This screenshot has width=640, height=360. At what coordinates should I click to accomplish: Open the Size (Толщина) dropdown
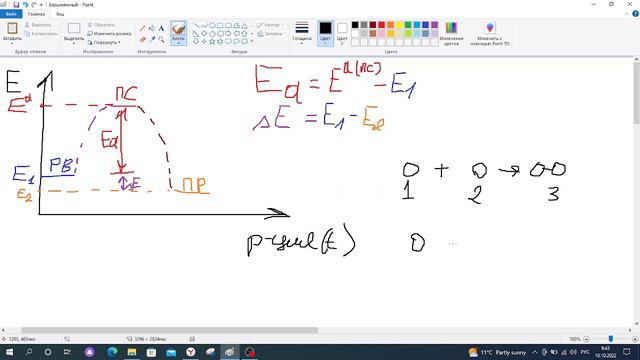pyautogui.click(x=302, y=33)
